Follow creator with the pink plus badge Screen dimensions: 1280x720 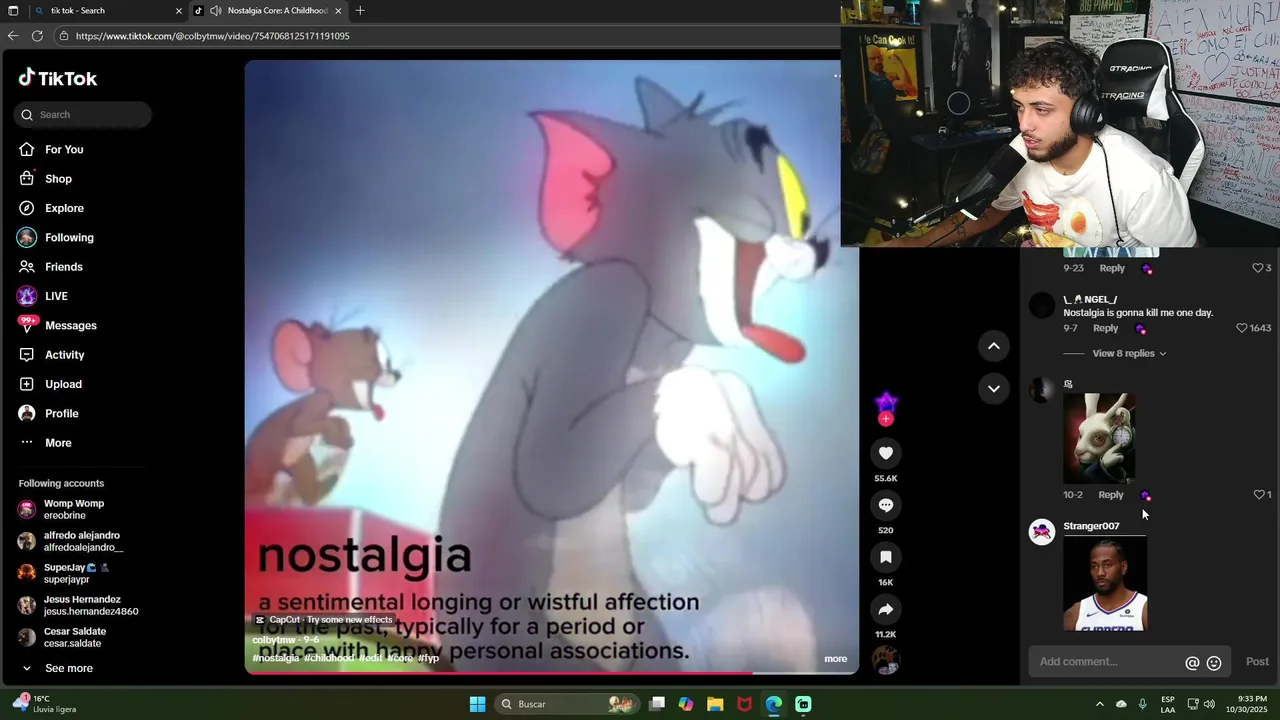[885, 419]
